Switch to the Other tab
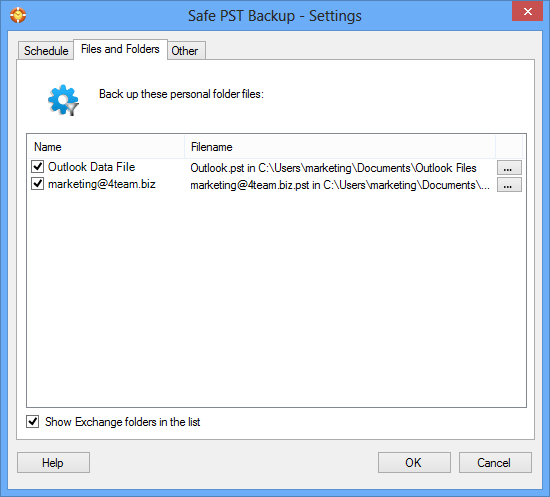Viewport: 550px width, 497px height. coord(186,51)
